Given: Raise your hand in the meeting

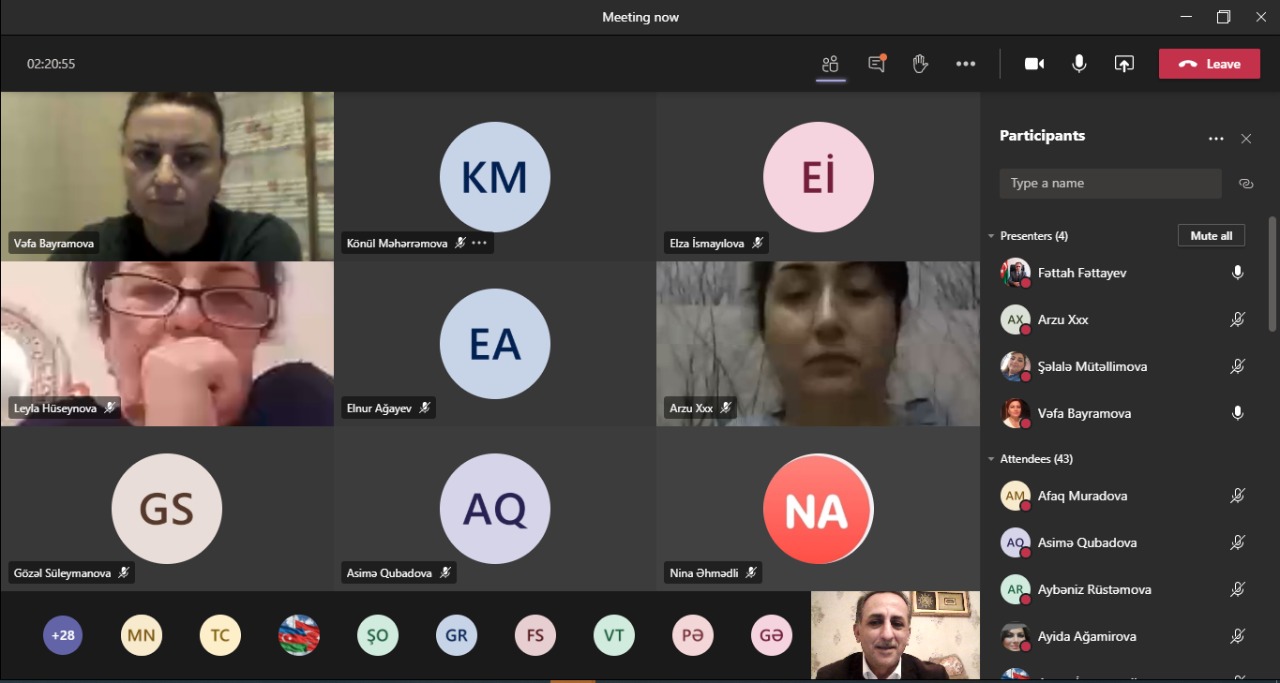Looking at the screenshot, I should (x=920, y=64).
